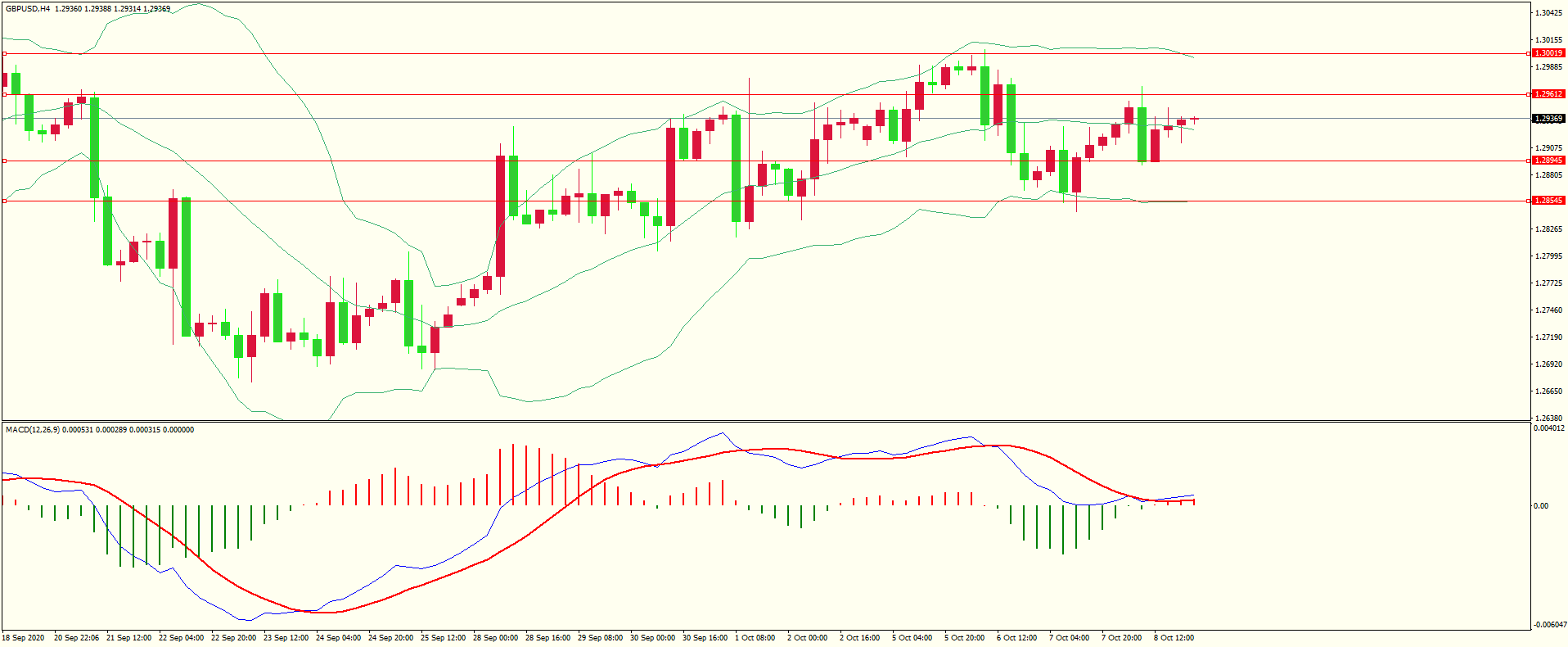Click the 24 Sep 04:00 time label
1568x647 pixels.
pos(339,638)
